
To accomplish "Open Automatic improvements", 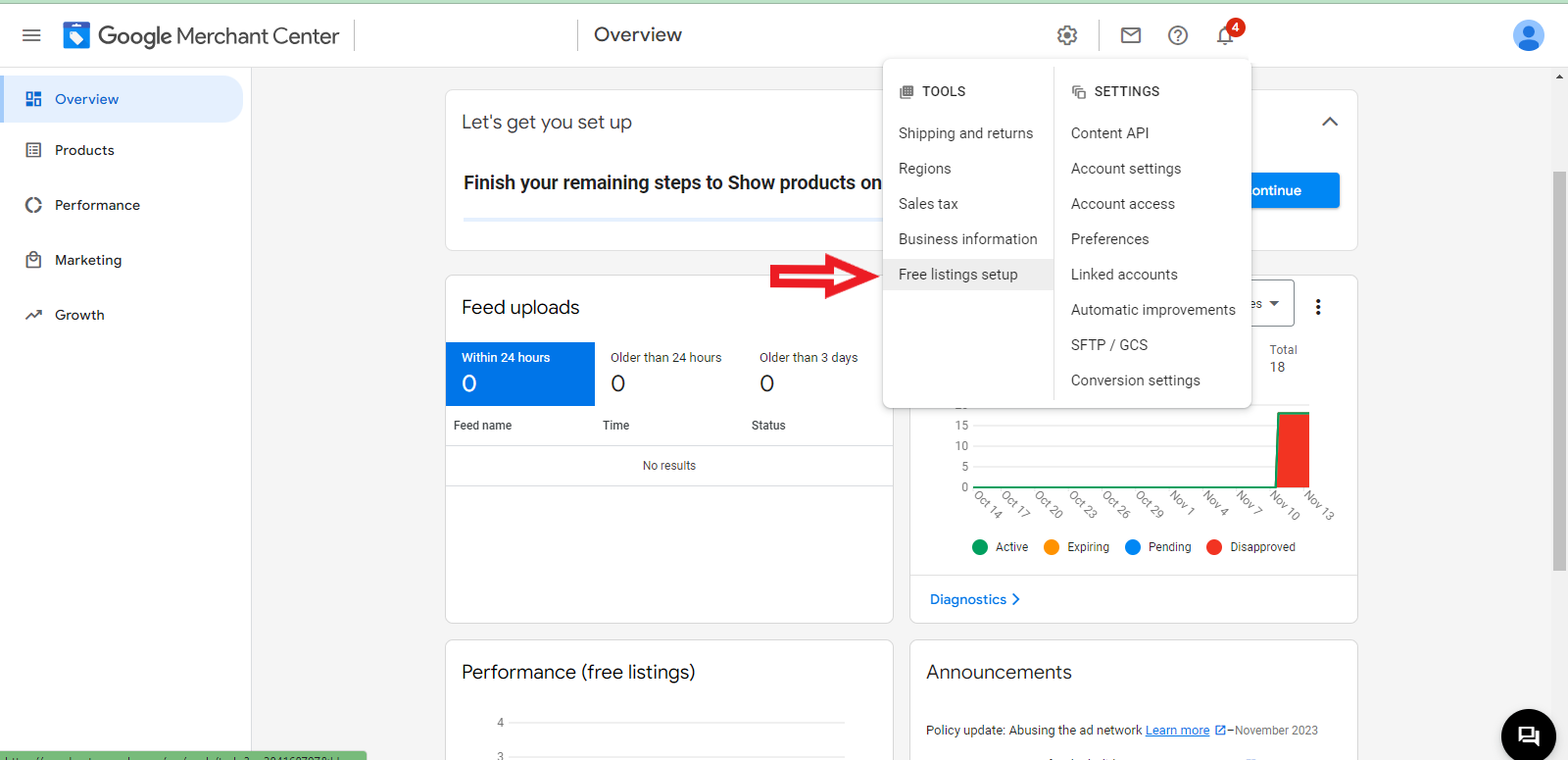I will tap(1152, 310).
